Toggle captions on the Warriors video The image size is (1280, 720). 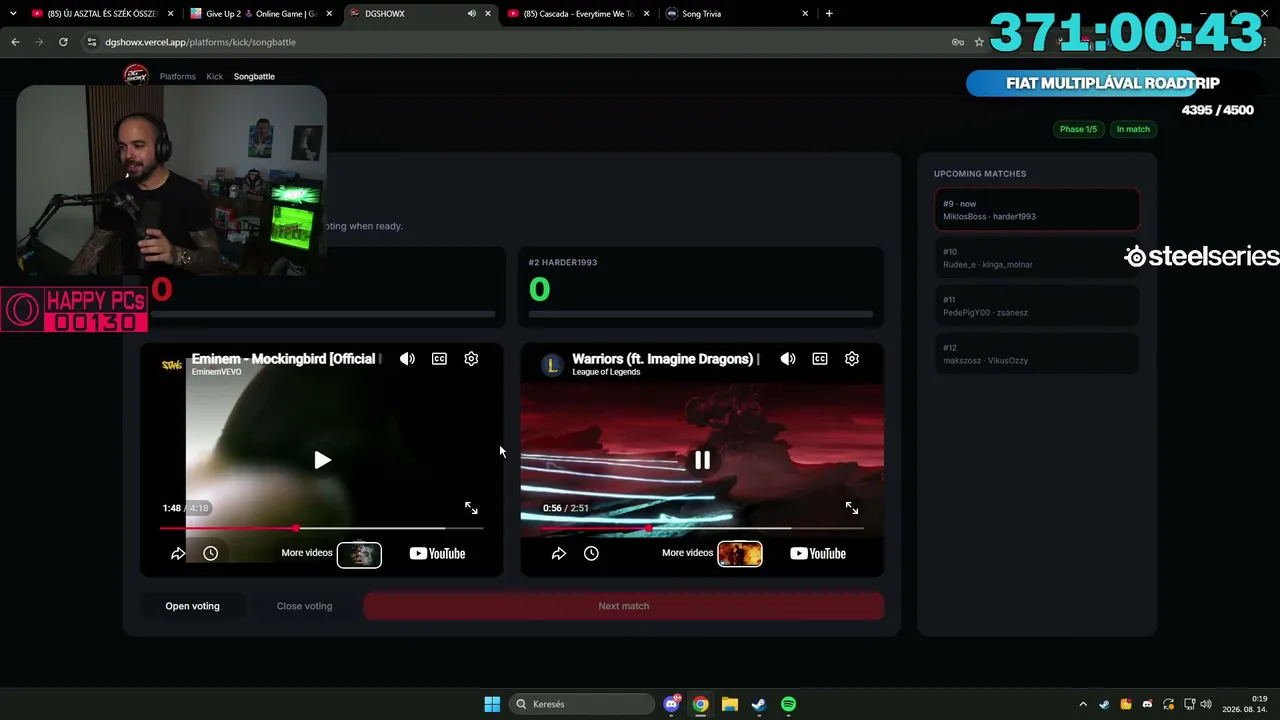(x=820, y=359)
